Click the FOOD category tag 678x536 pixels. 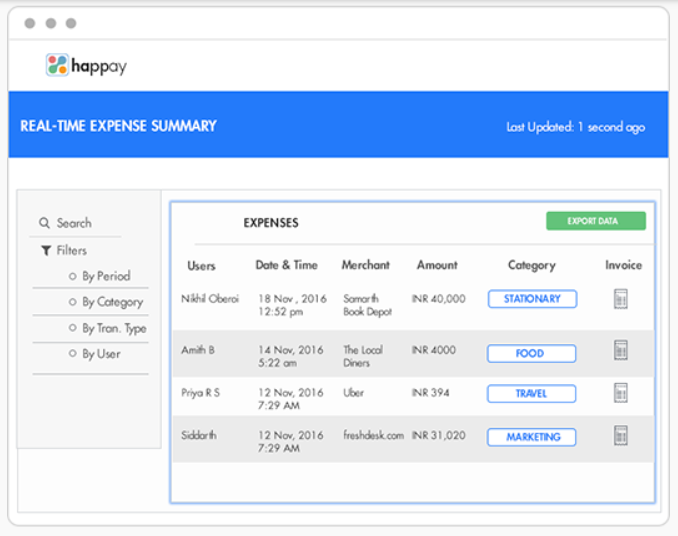(531, 353)
